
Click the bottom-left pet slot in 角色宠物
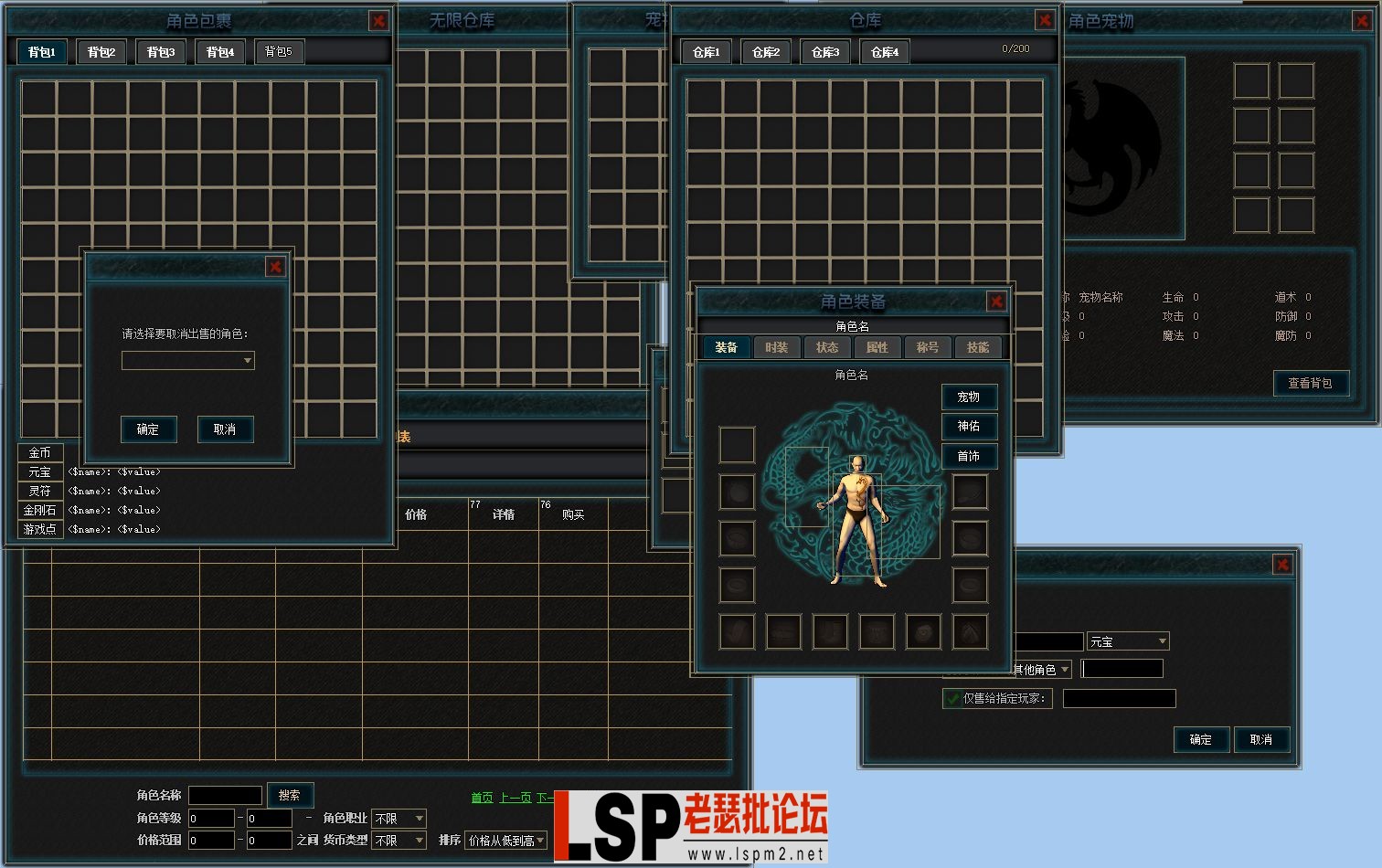[x=1251, y=215]
